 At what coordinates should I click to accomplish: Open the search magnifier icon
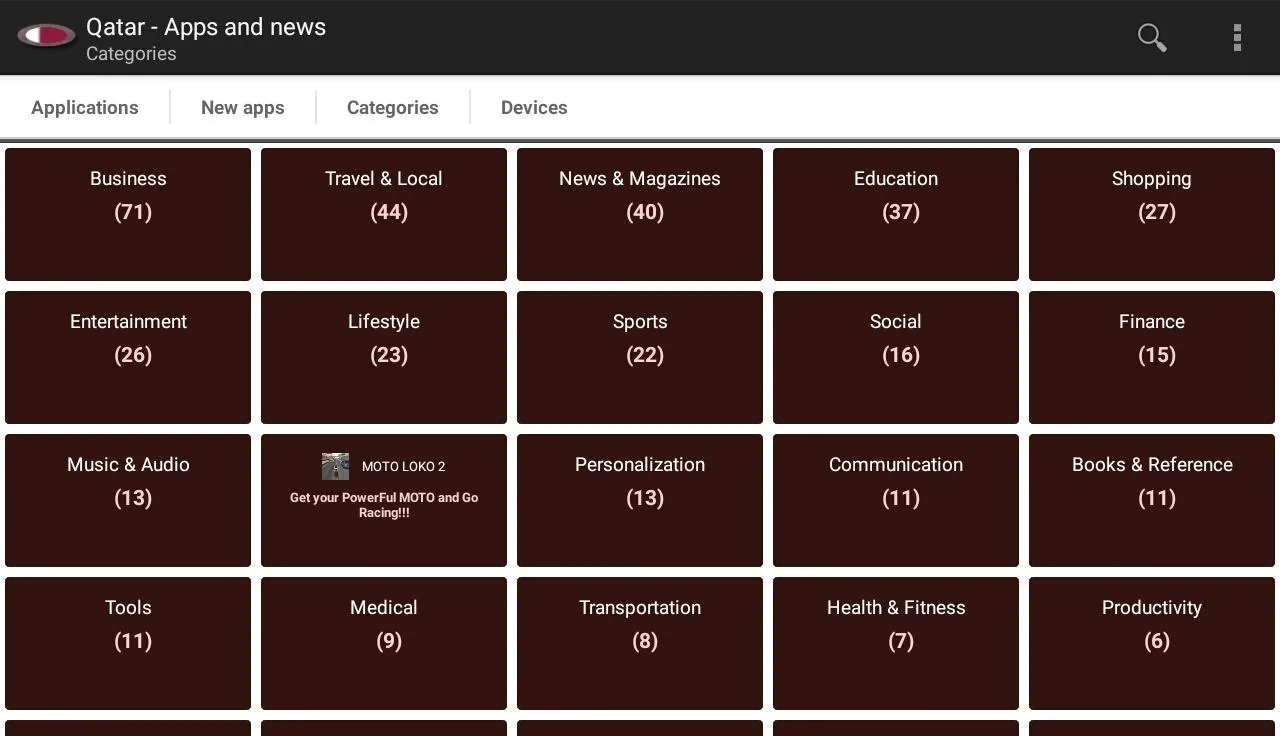[1152, 38]
